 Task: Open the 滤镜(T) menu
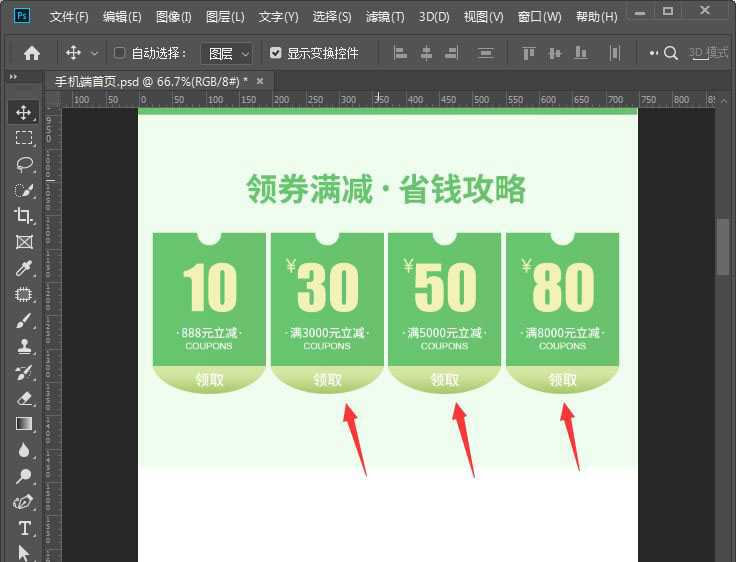(385, 17)
